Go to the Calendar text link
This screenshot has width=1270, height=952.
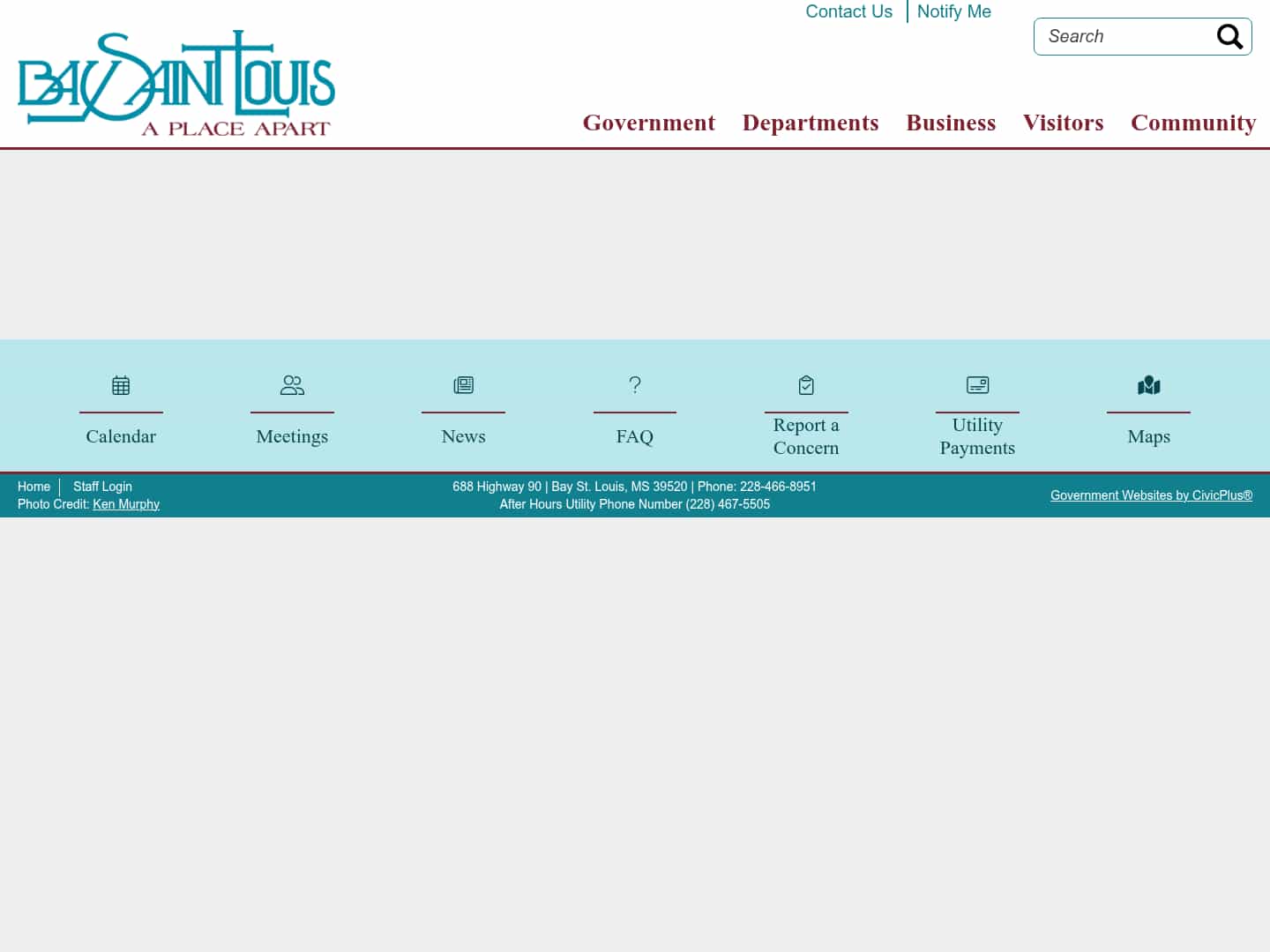(x=121, y=436)
